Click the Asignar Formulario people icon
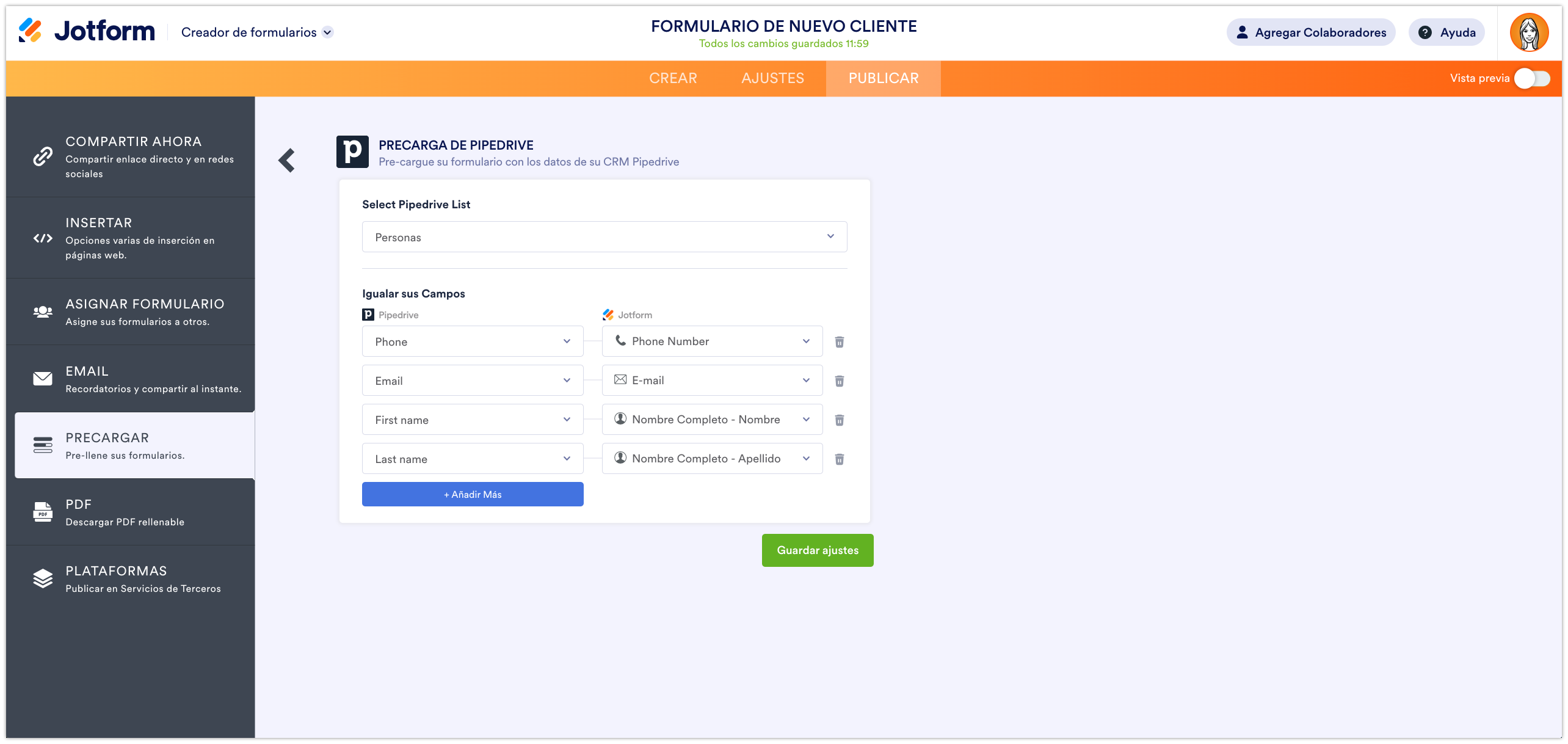1568x744 pixels. (42, 312)
